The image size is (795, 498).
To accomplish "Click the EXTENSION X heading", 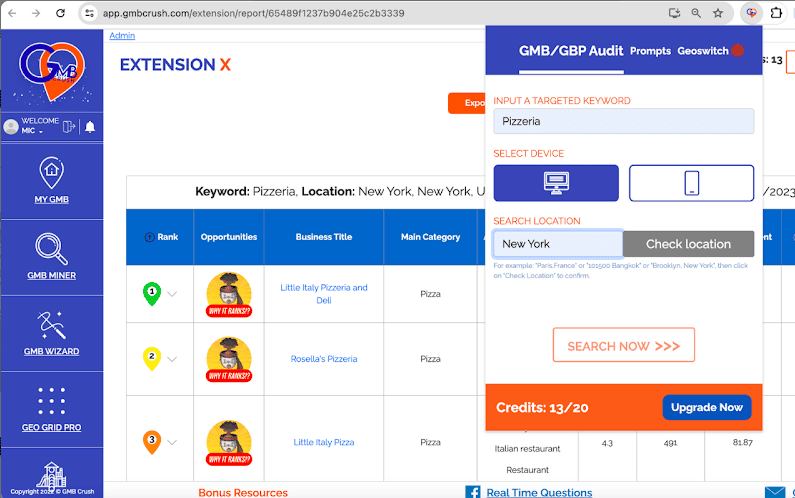I will pos(175,65).
